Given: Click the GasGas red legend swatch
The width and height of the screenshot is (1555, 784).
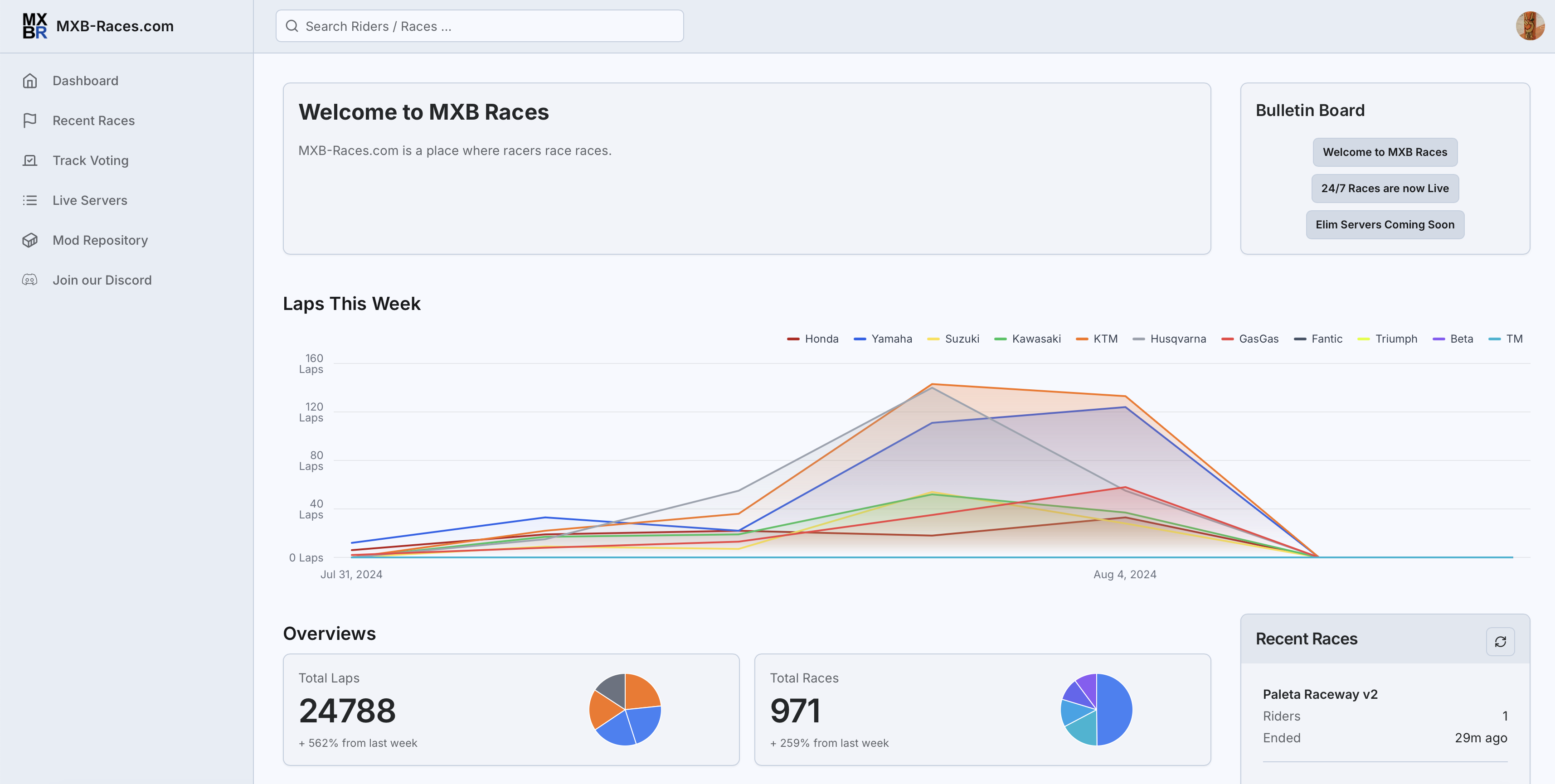Looking at the screenshot, I should point(1227,339).
